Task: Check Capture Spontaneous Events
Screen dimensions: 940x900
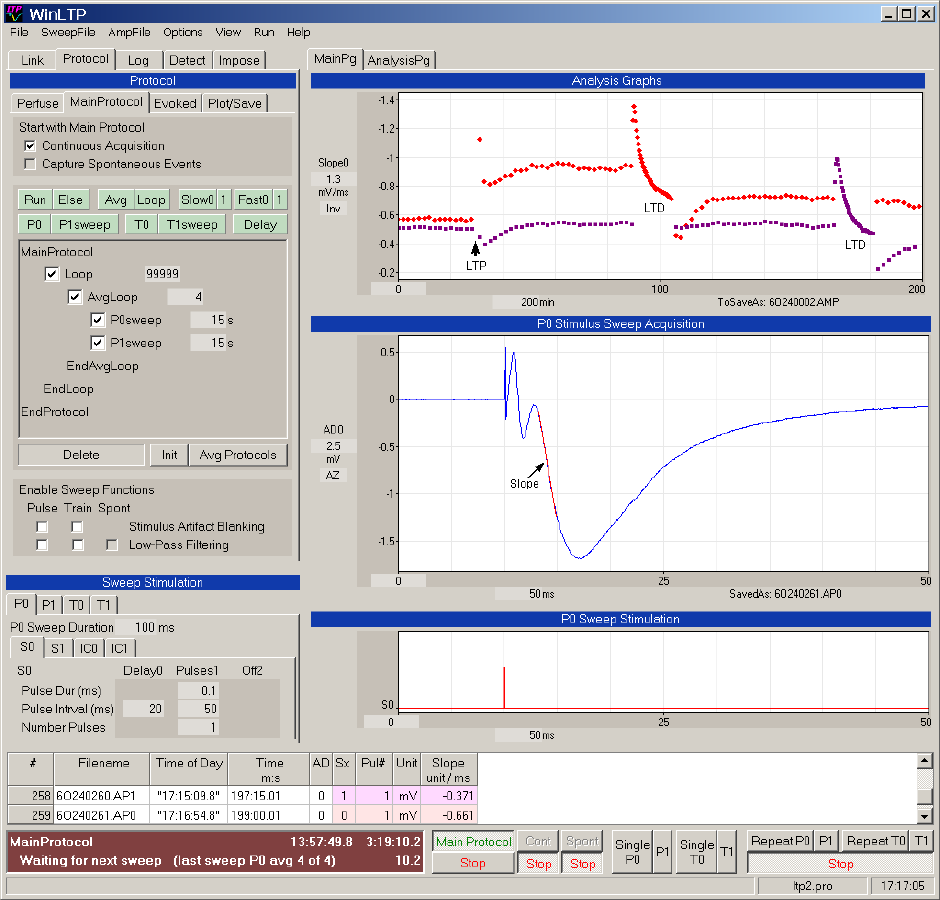Action: pos(30,164)
